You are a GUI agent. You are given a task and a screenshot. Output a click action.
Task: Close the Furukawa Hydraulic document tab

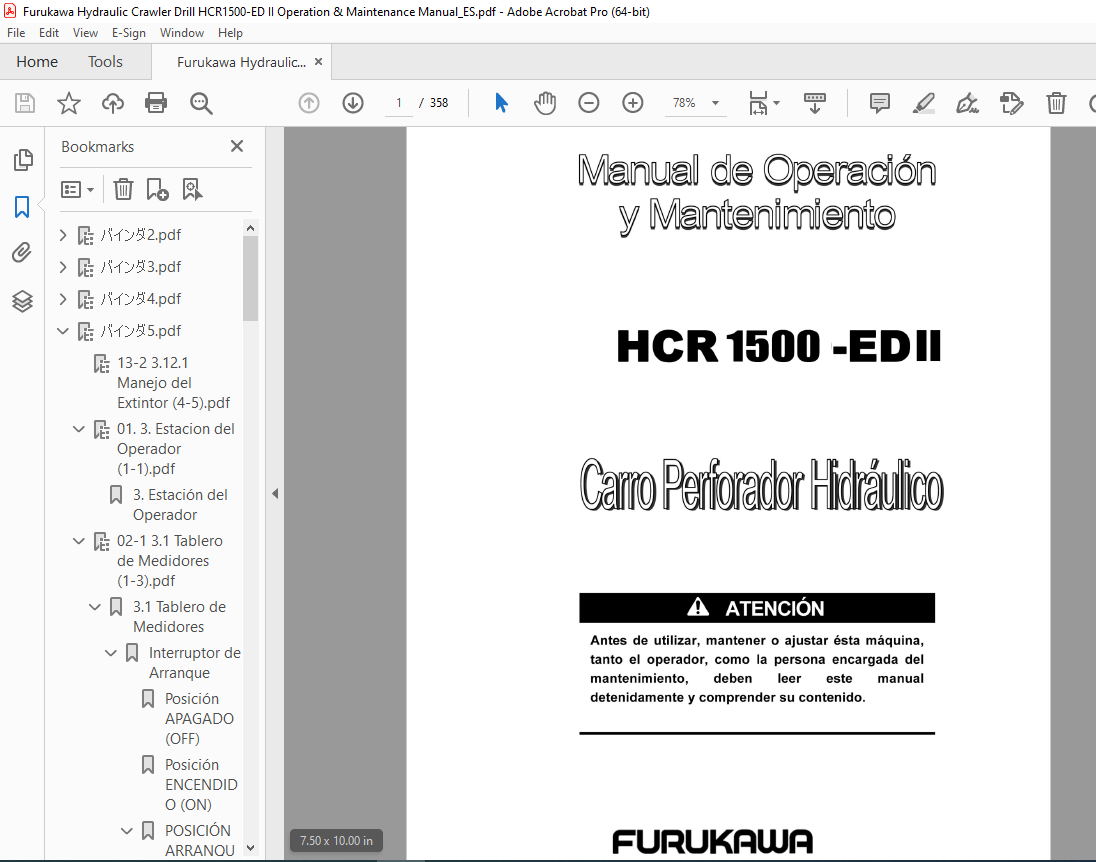(x=319, y=62)
